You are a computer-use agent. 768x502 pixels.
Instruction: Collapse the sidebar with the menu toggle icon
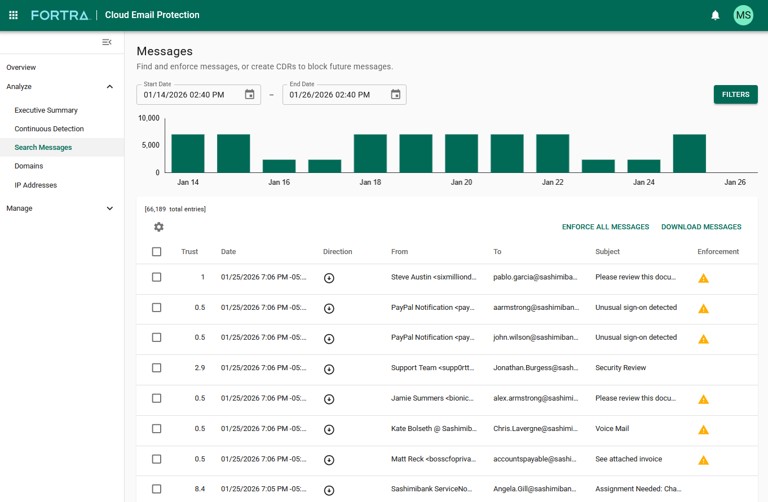(107, 42)
